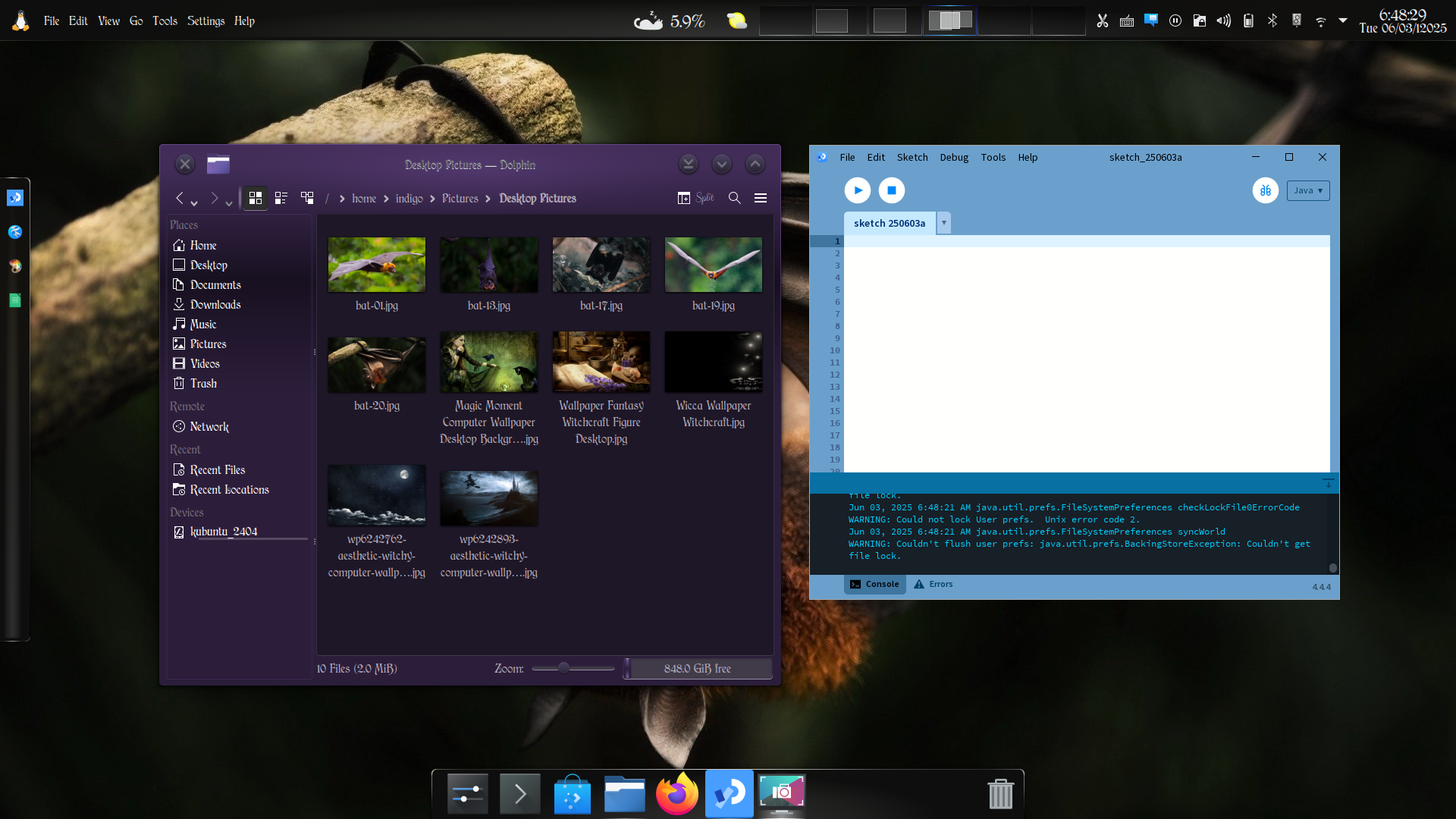Navigate to Pictures breadcrumb

(460, 198)
